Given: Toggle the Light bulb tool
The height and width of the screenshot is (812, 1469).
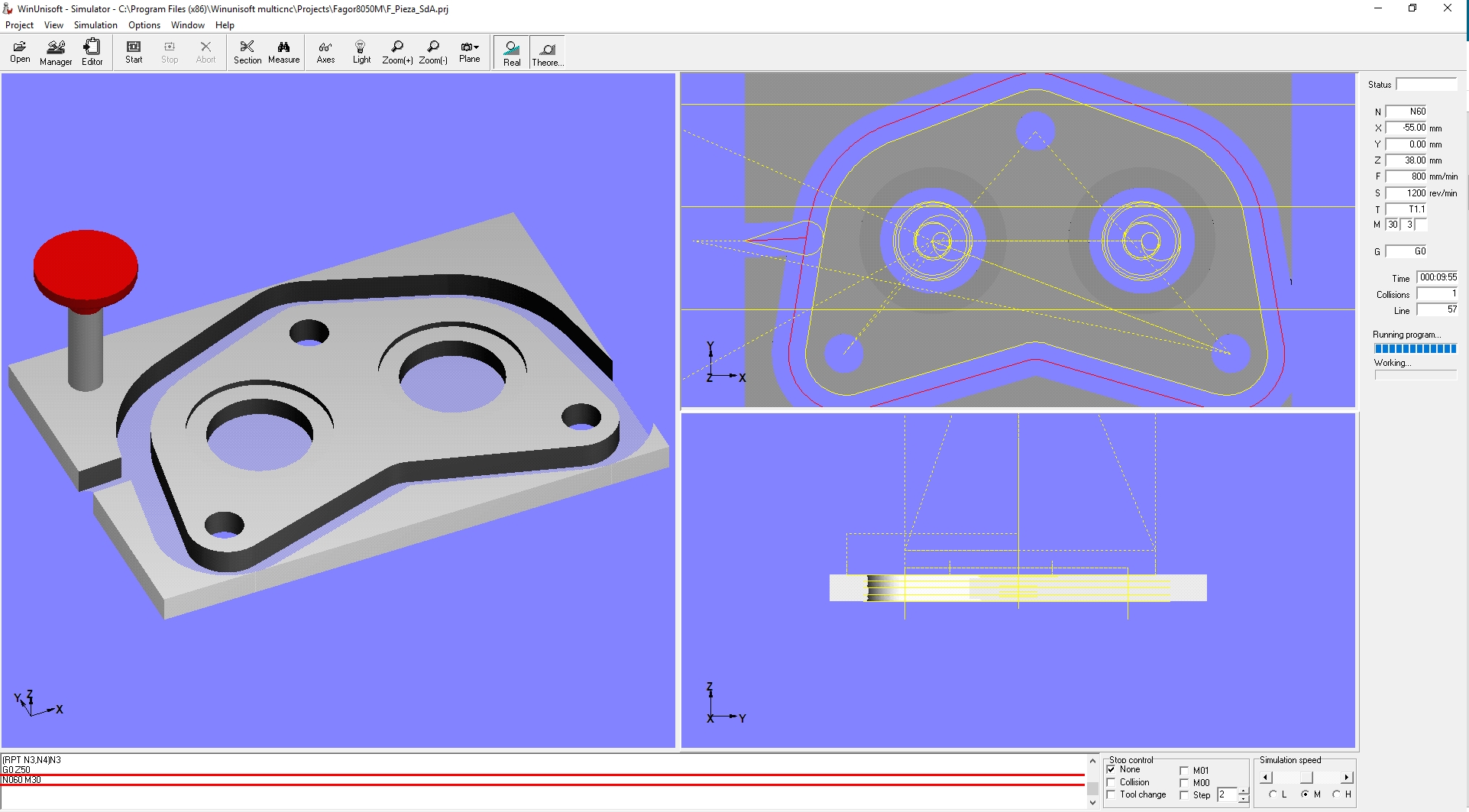Looking at the screenshot, I should tap(361, 52).
